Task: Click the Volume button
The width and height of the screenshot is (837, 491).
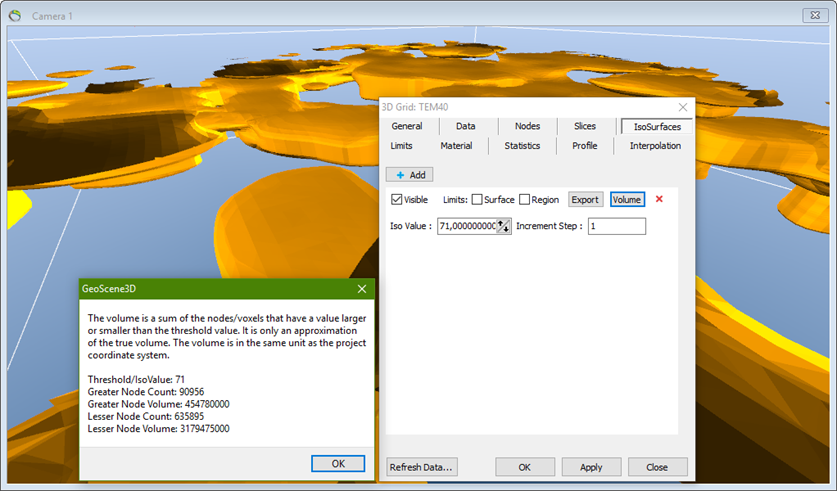Action: pos(627,200)
